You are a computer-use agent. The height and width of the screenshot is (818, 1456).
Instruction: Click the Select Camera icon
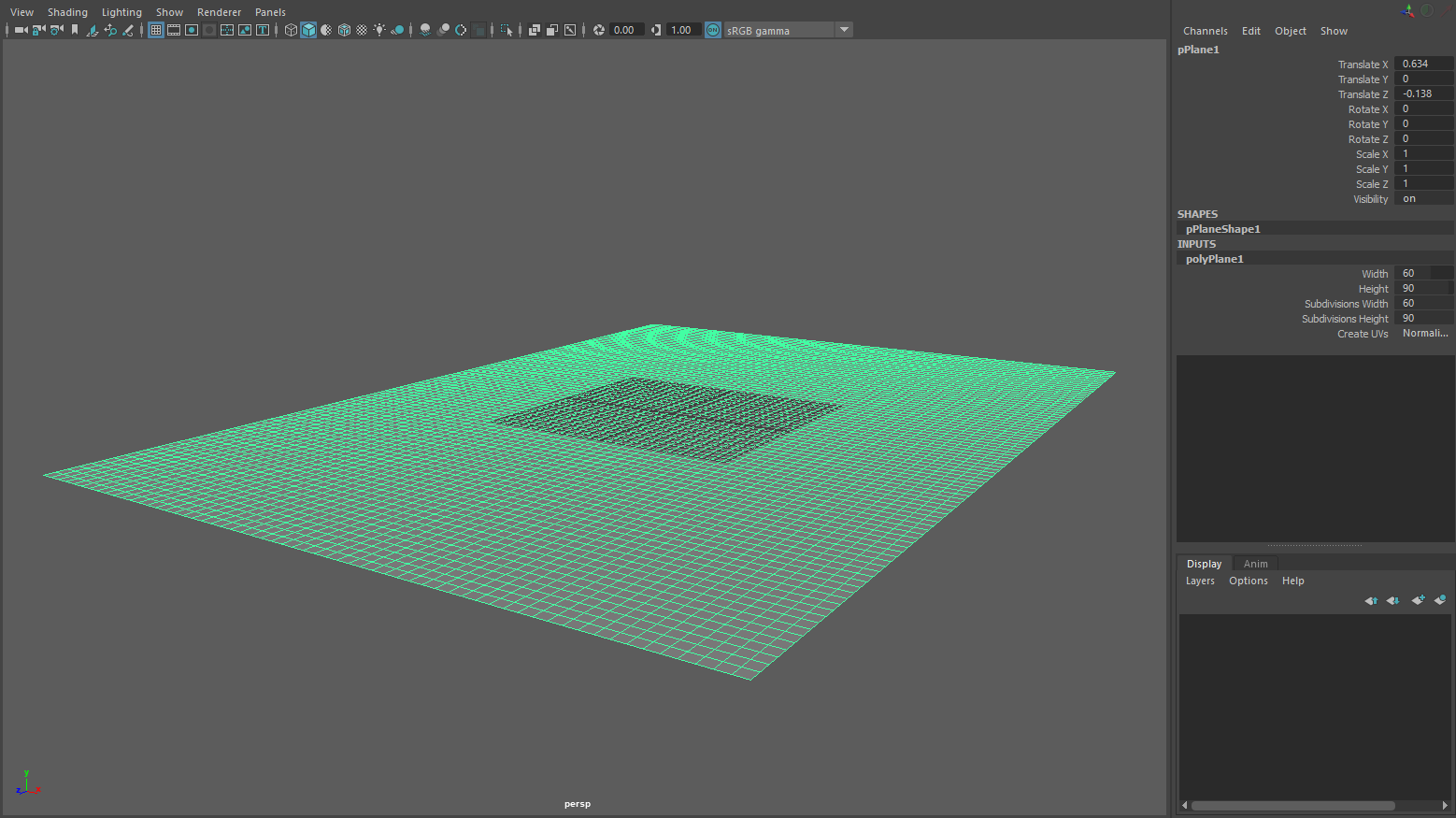point(21,30)
